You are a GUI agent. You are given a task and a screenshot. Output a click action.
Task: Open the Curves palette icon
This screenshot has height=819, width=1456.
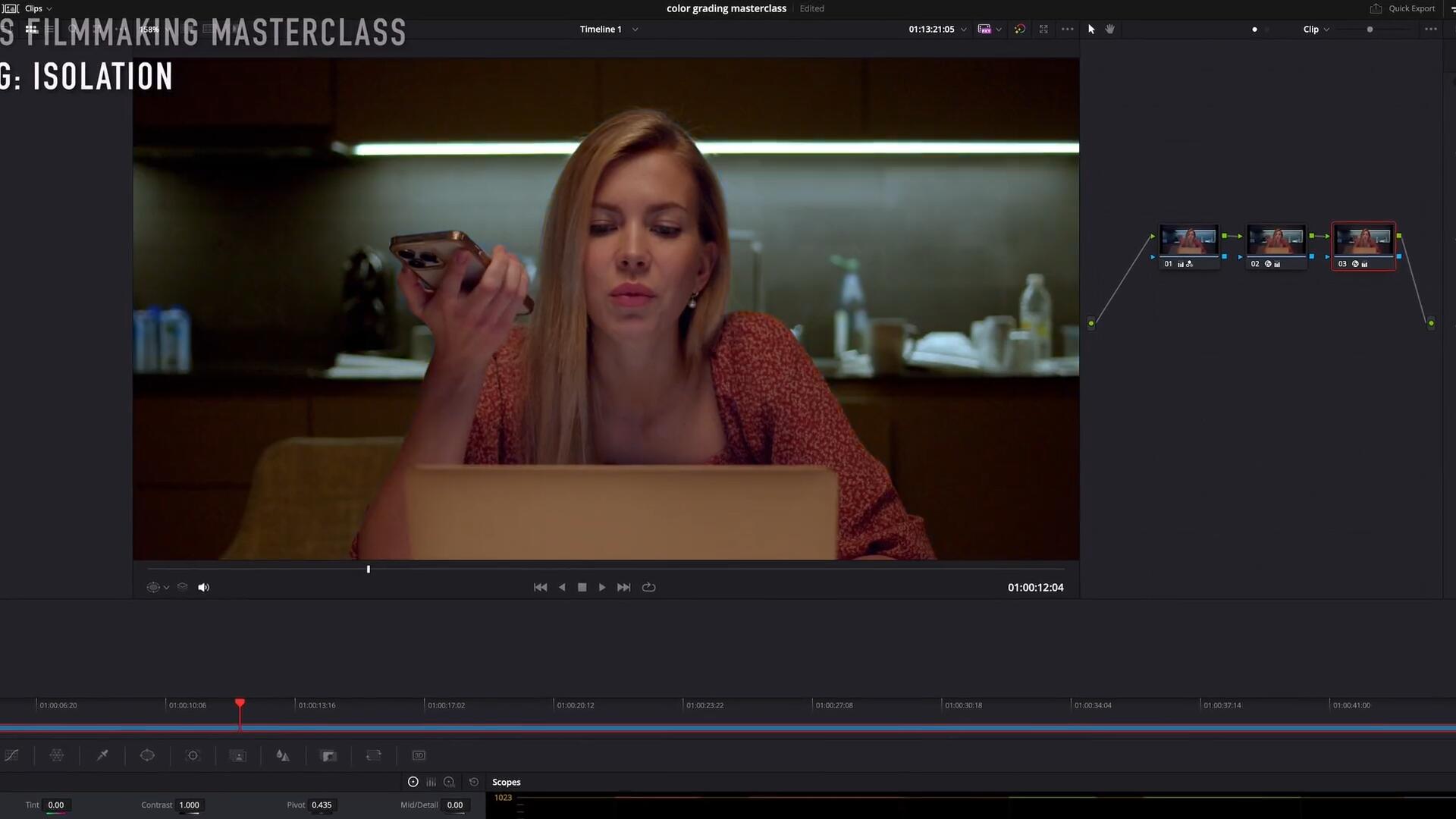click(12, 755)
